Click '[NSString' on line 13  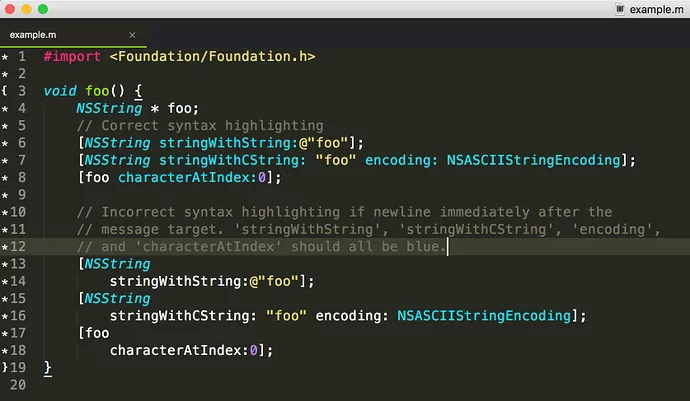(x=114, y=264)
